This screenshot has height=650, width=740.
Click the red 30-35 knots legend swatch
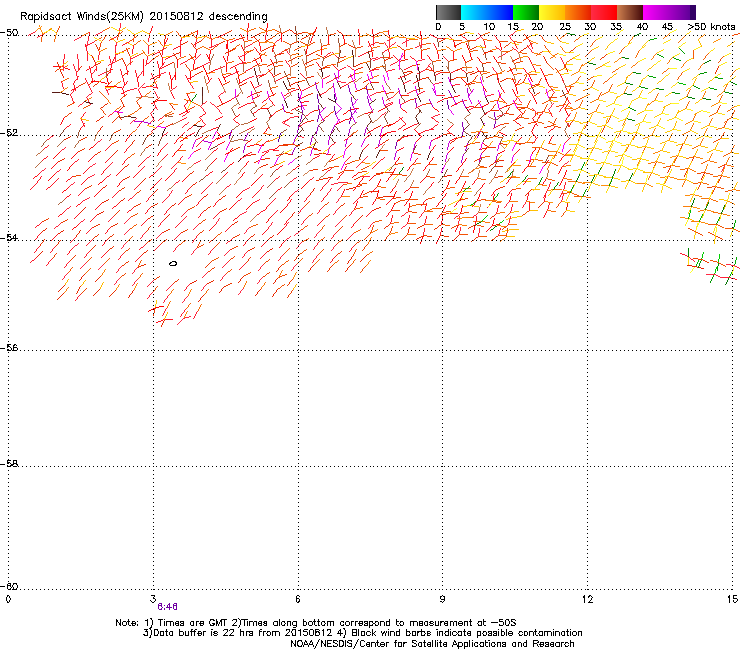[x=604, y=12]
